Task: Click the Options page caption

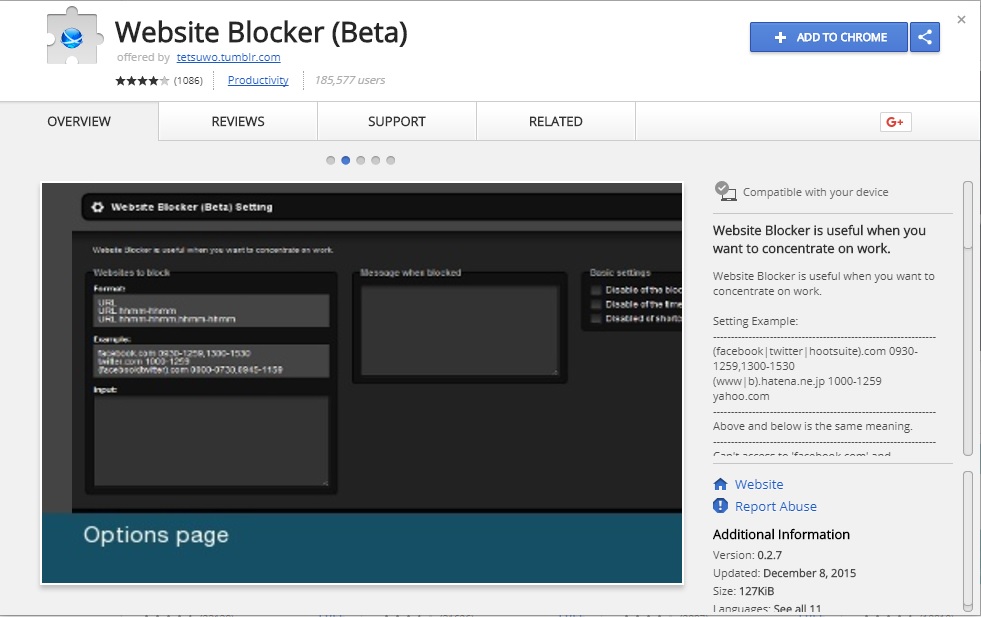Action: [x=156, y=536]
